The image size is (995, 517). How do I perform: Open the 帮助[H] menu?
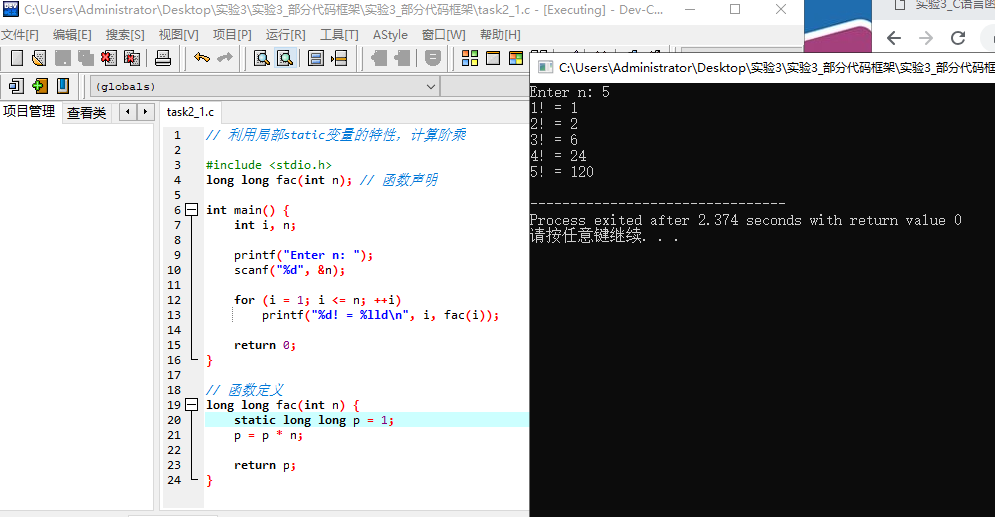(500, 35)
